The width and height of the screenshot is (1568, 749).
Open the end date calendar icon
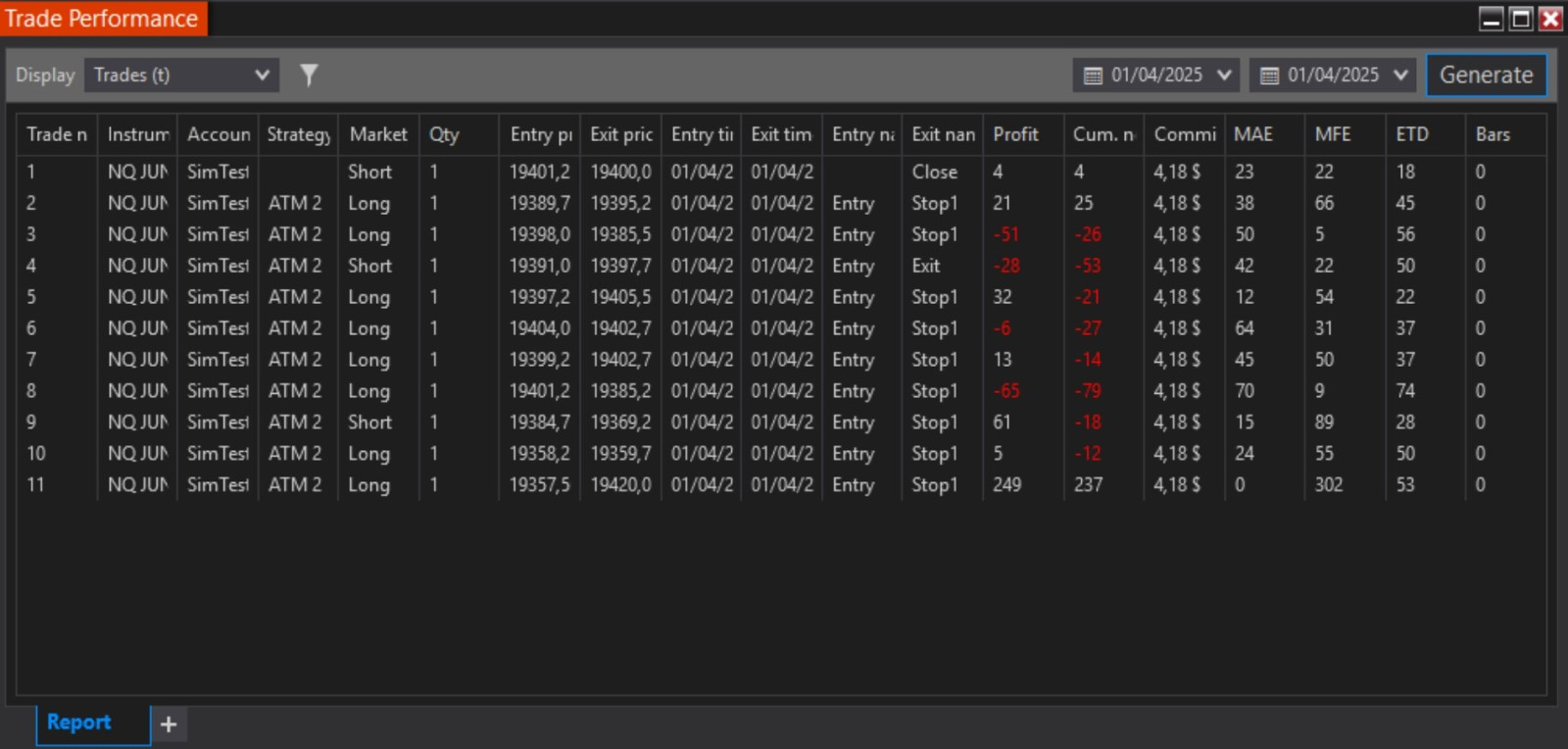coord(1269,75)
